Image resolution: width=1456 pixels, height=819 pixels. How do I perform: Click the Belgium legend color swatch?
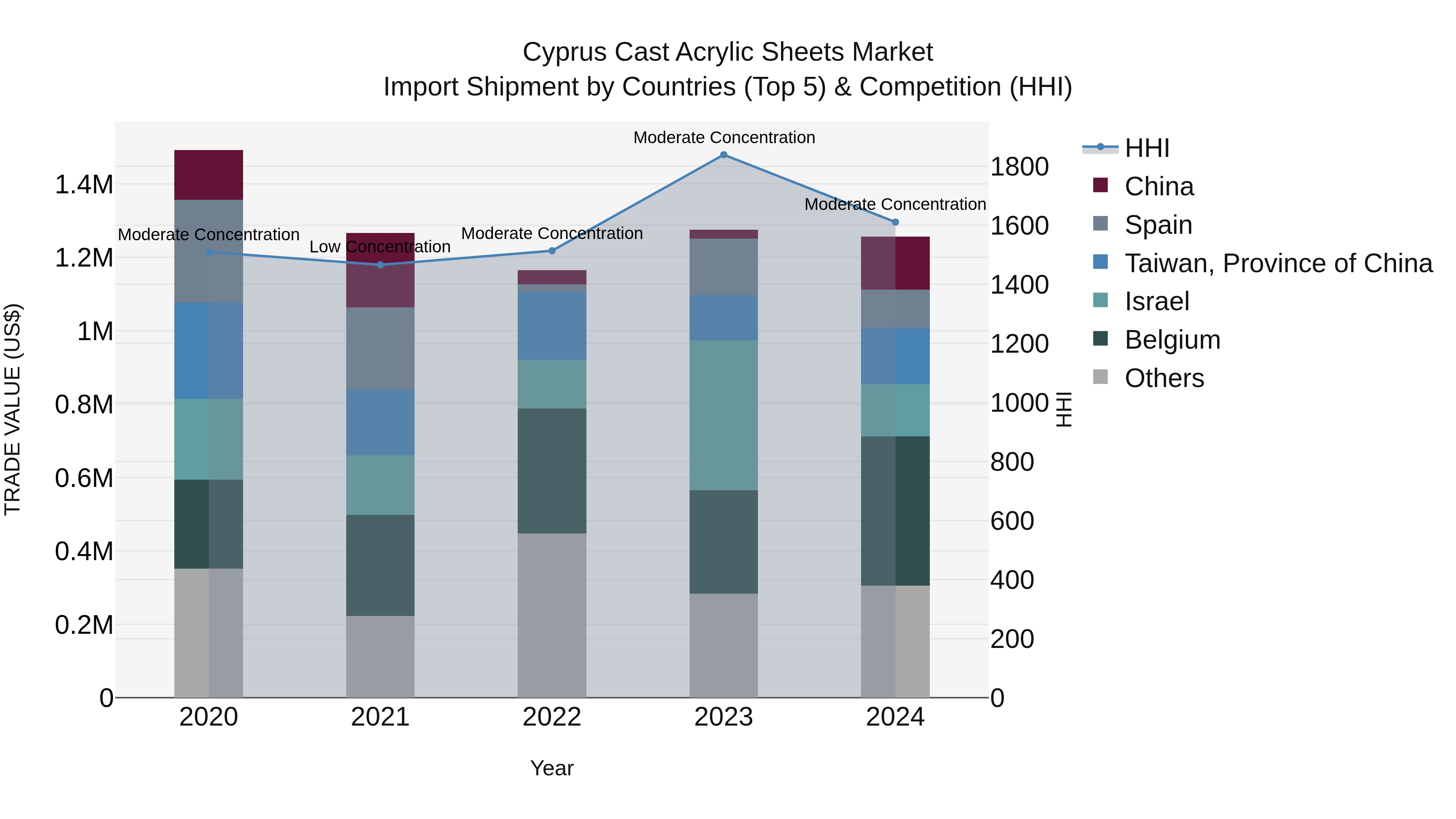click(x=1100, y=339)
